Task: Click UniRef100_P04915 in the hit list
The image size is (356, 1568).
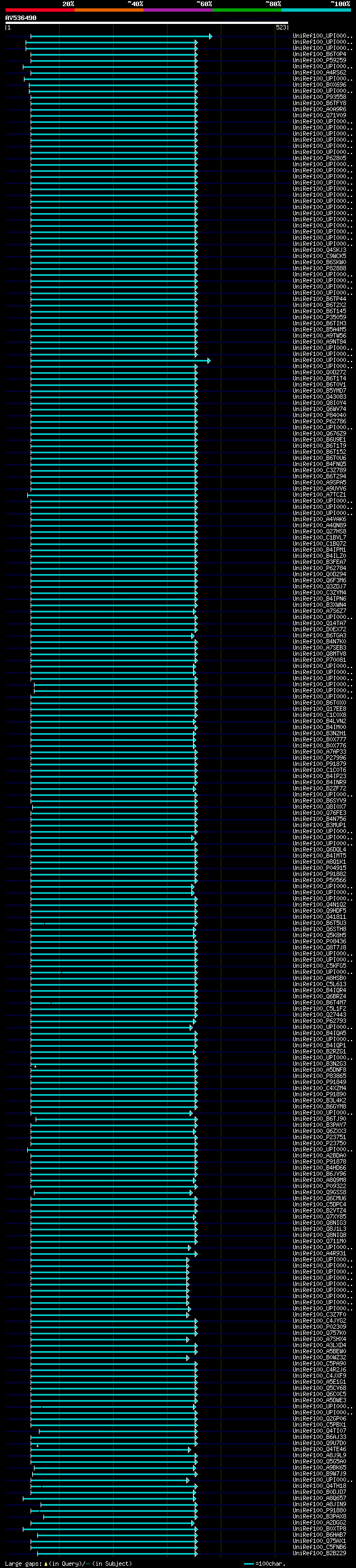Action: [x=319, y=868]
